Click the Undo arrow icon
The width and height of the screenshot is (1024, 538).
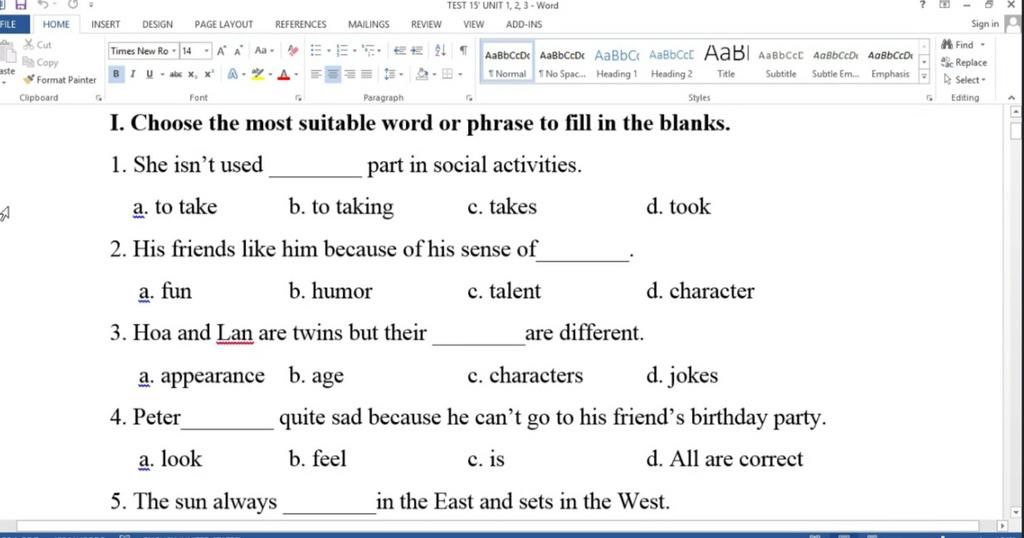click(43, 5)
